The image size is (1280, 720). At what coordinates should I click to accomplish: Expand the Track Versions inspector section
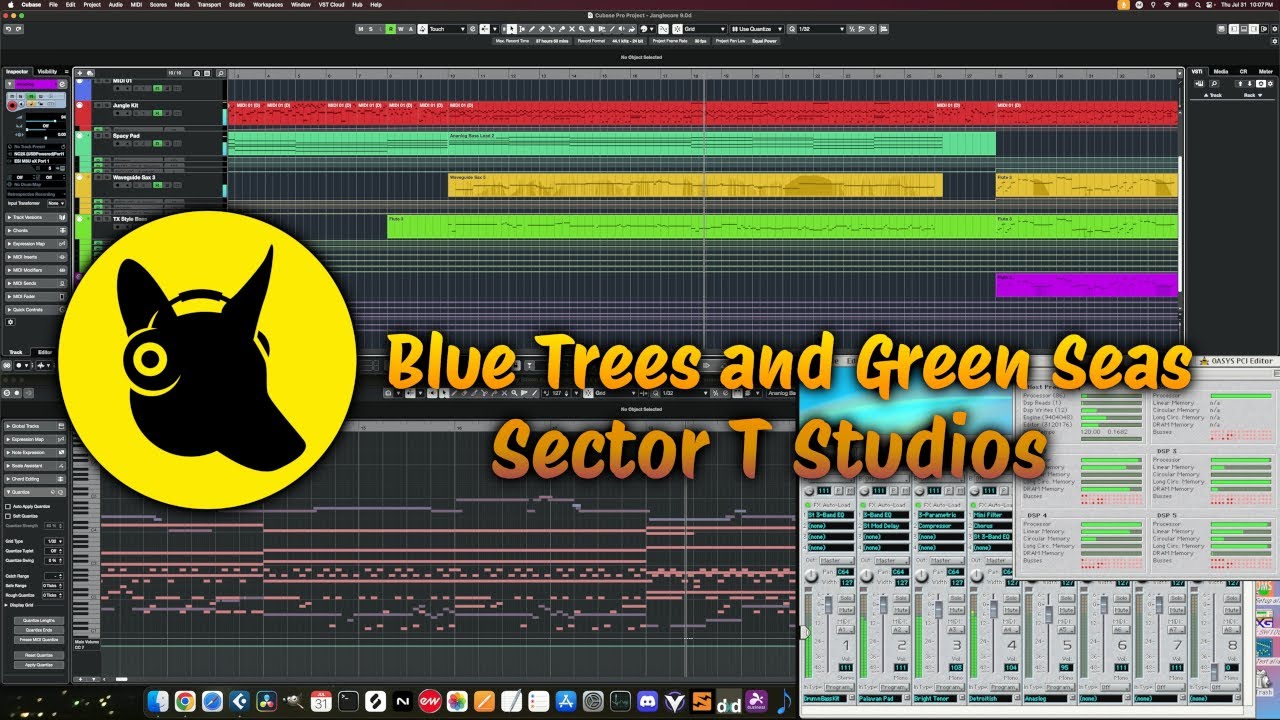point(37,217)
